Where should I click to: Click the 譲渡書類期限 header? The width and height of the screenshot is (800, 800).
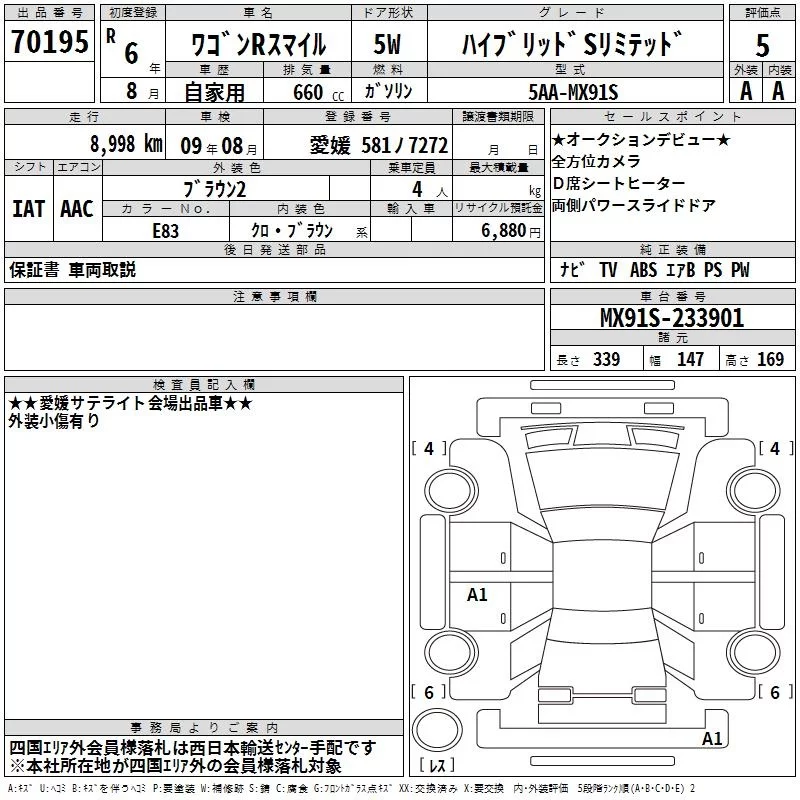(x=498, y=116)
